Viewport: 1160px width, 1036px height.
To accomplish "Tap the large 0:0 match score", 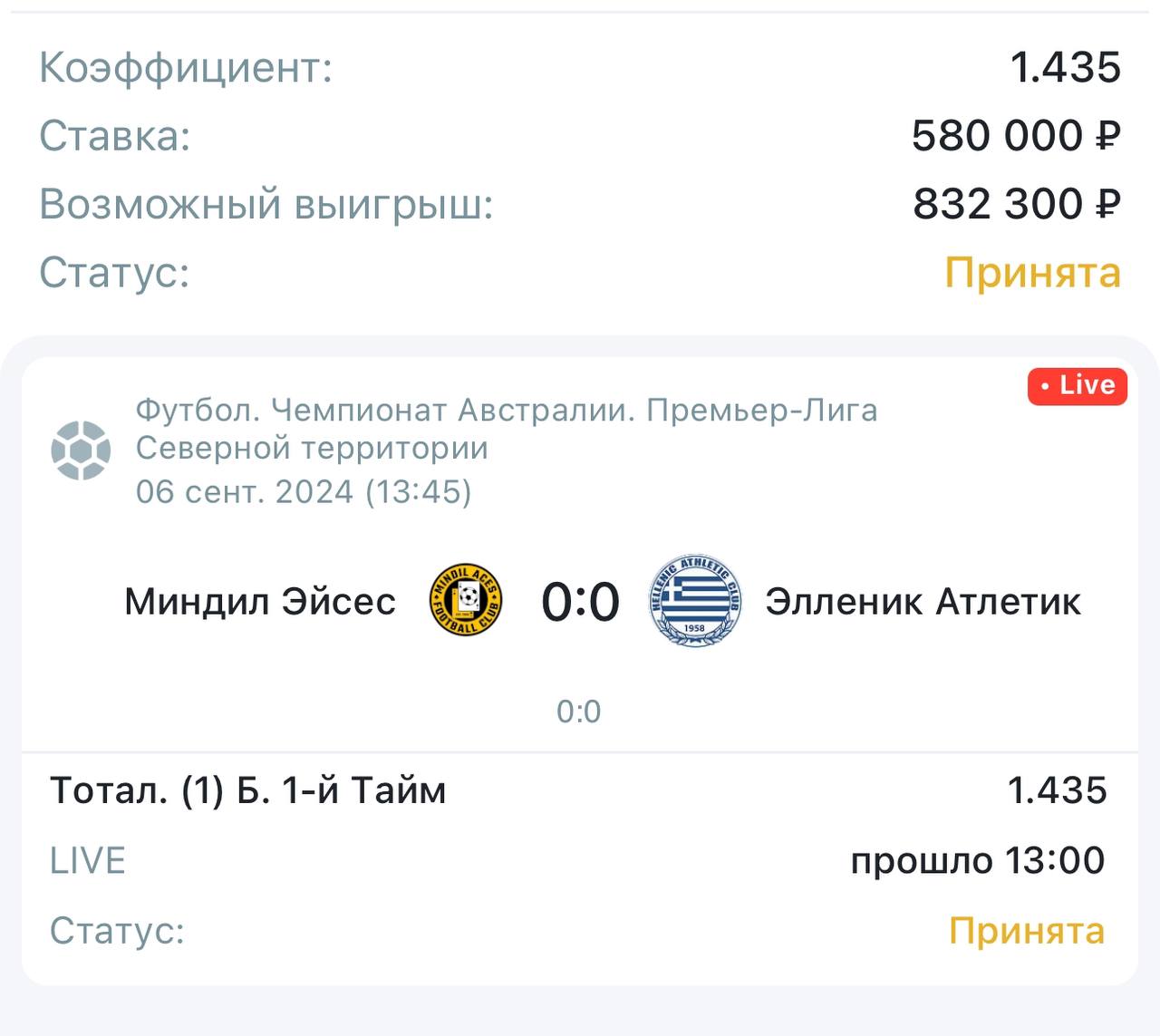I will pyautogui.click(x=580, y=602).
